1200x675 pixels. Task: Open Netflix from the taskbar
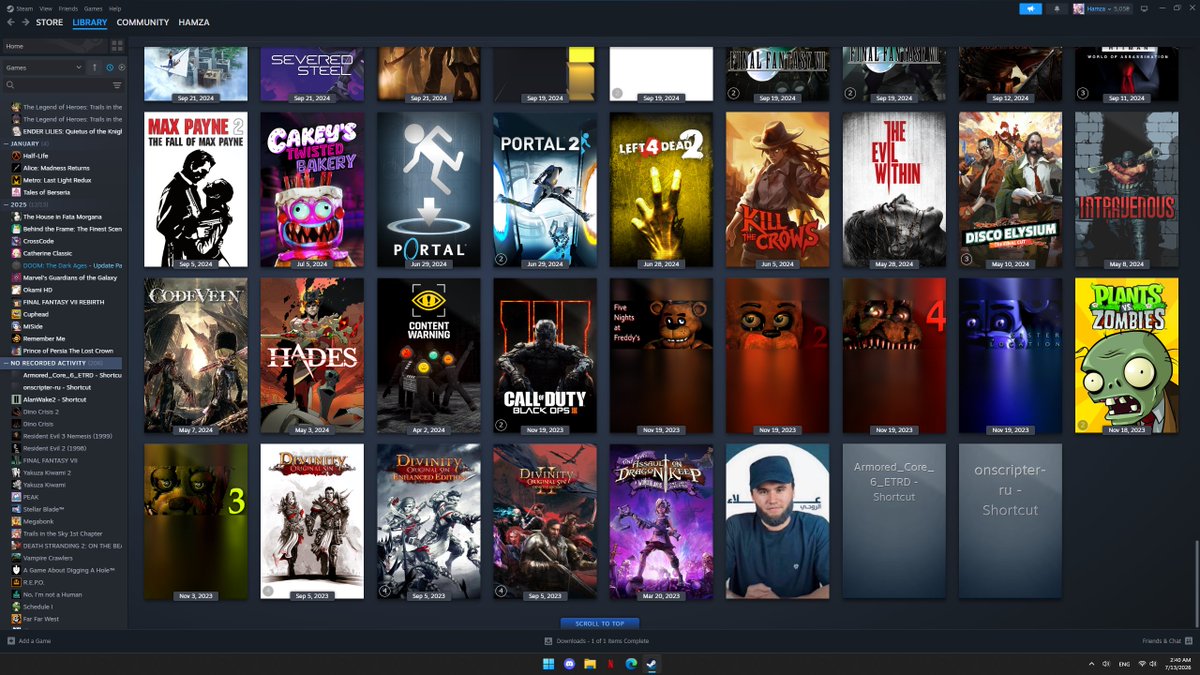coord(611,664)
